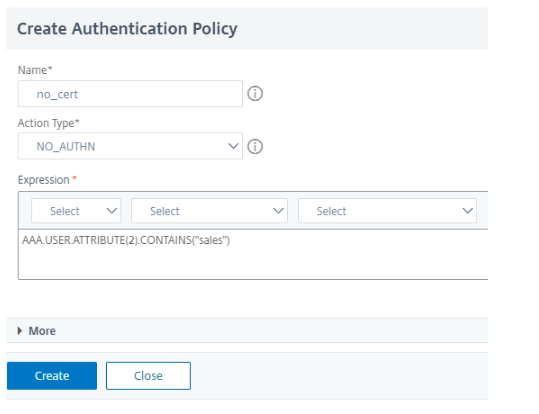This screenshot has width=539, height=414.
Task: Click the Create Authentication Policy heading
Action: click(x=127, y=29)
